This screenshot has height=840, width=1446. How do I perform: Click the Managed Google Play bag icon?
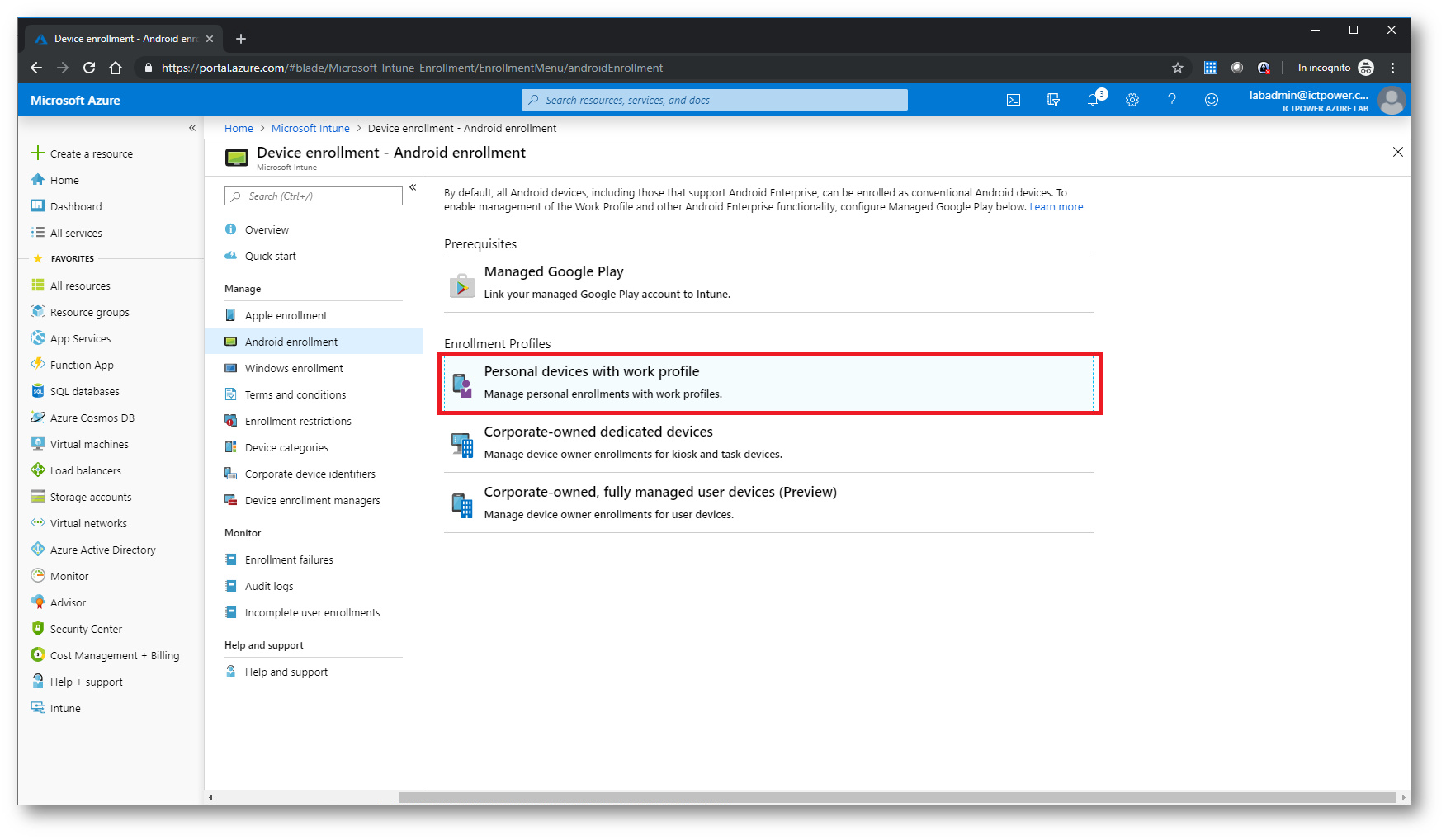tap(461, 285)
